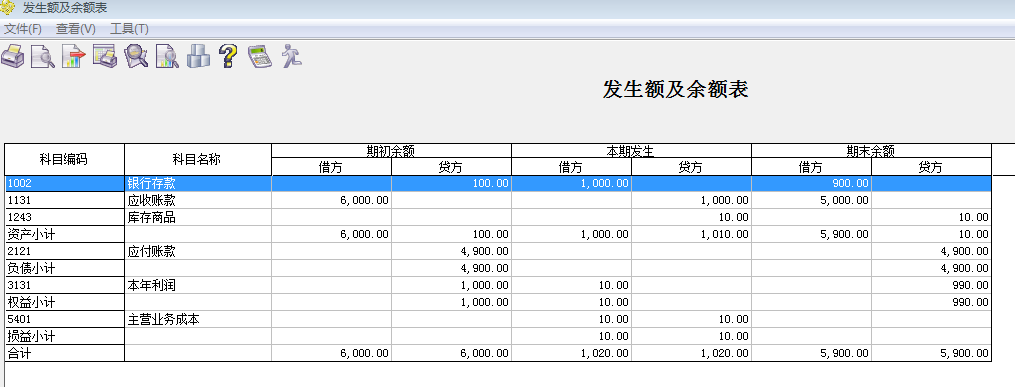1015x387 pixels.
Task: Click the 期末余额 group header
Action: coord(871,151)
